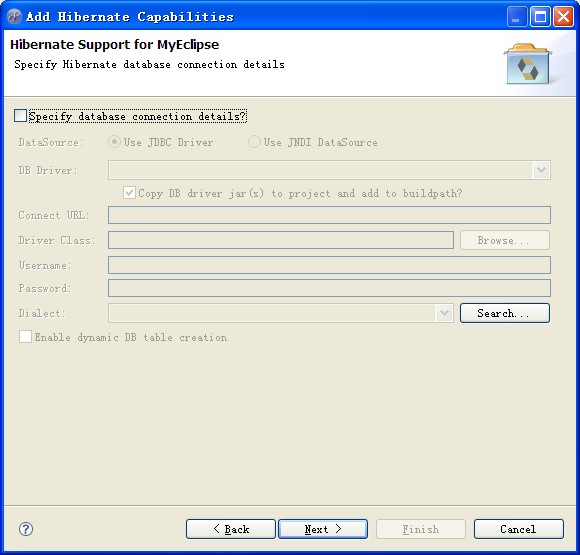This screenshot has height=555, width=580.
Task: Cancel the Hibernate wizard
Action: [519, 529]
